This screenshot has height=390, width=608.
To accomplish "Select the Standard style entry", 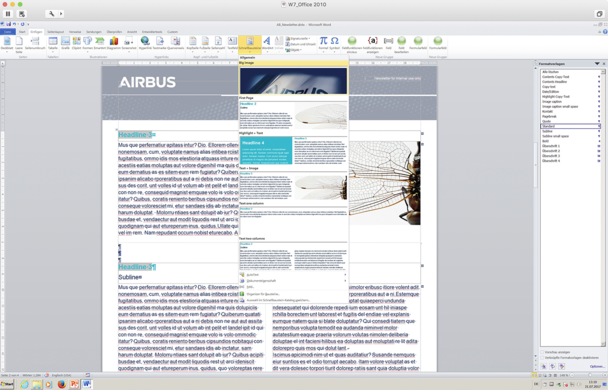I will pyautogui.click(x=570, y=126).
